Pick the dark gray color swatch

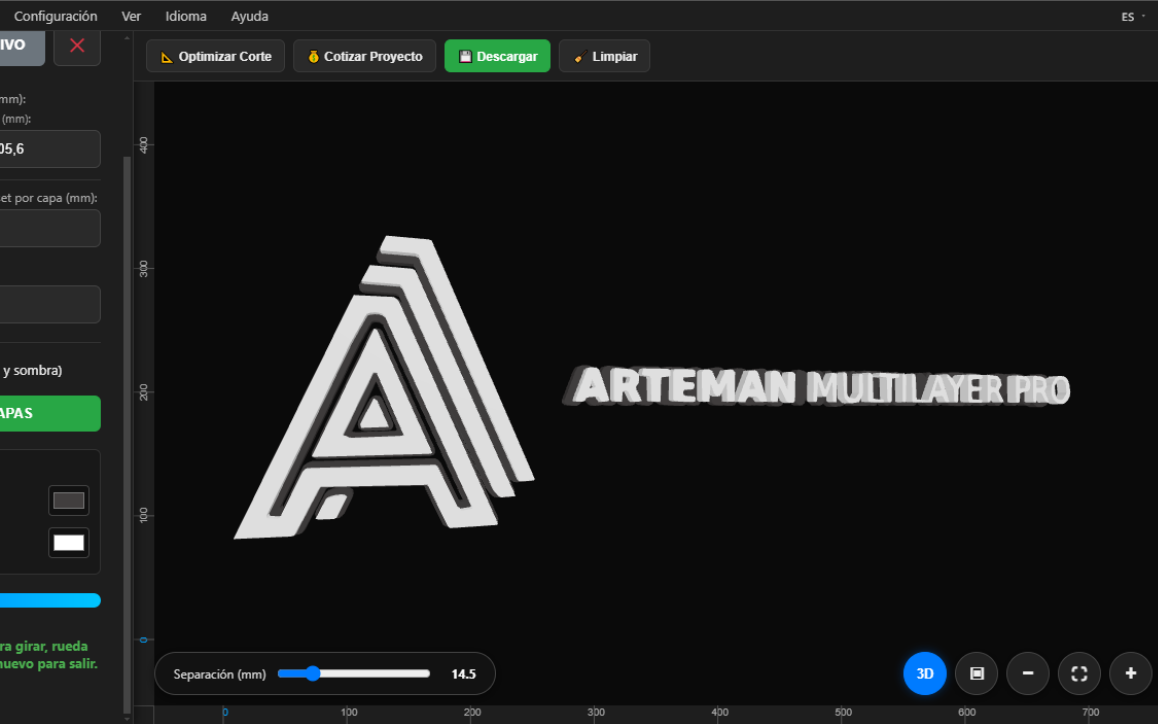point(69,501)
